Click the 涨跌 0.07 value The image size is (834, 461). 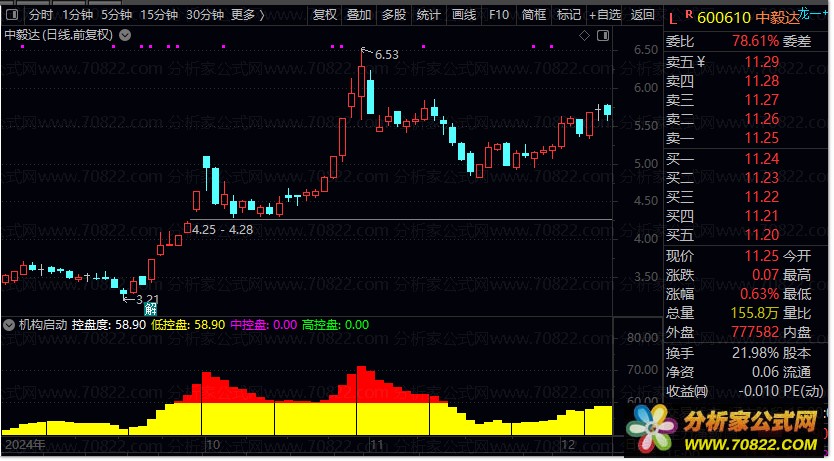[765, 275]
